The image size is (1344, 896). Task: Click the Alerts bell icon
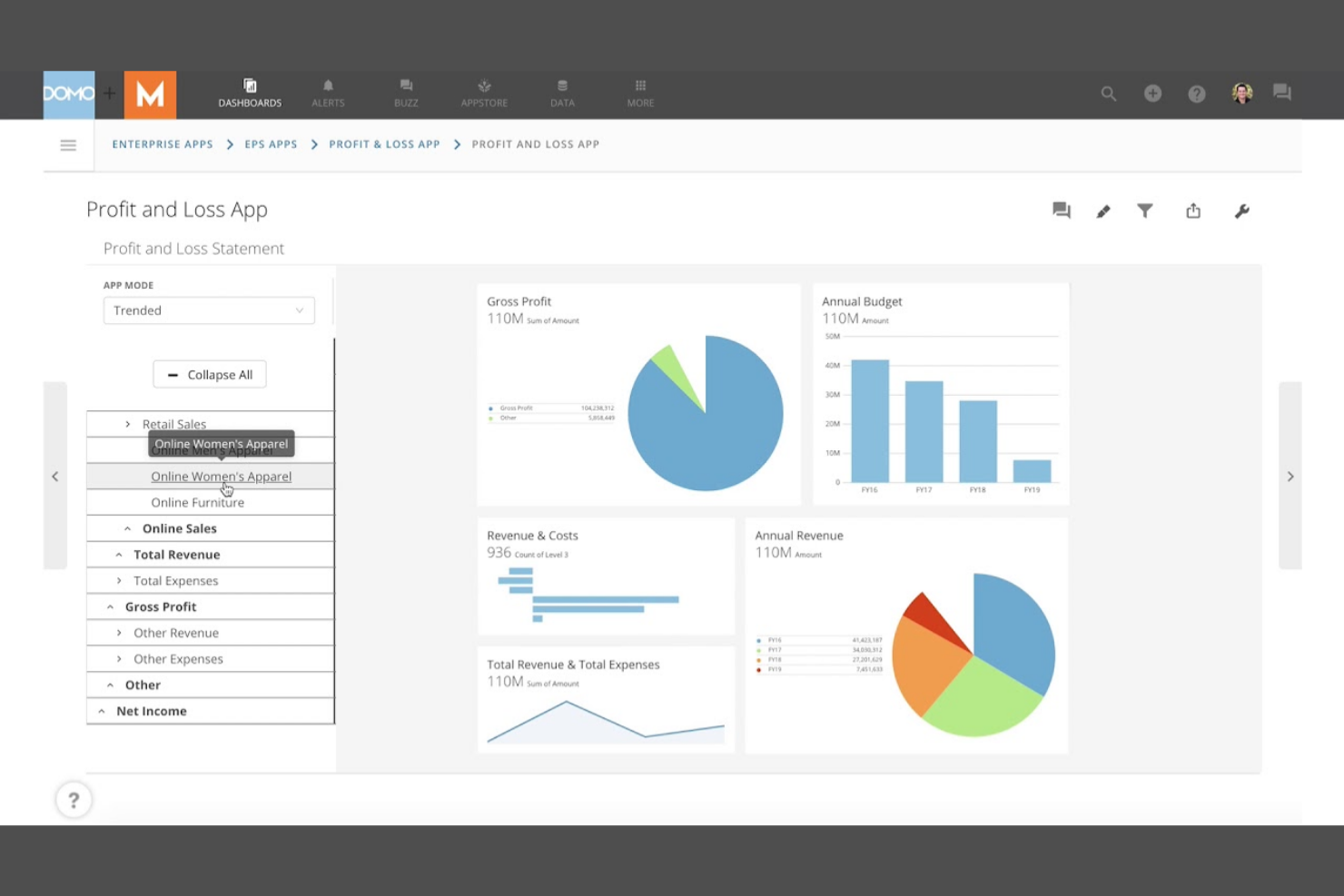328,94
